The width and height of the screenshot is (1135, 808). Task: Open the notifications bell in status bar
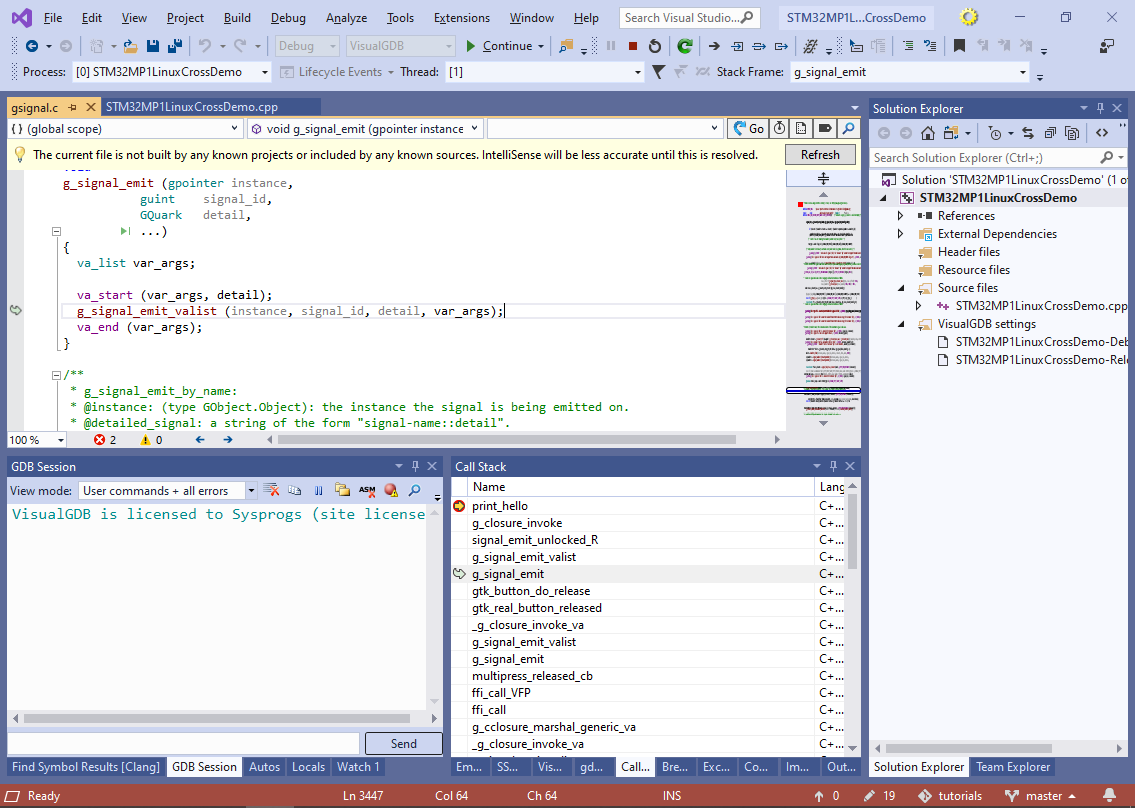(x=1109, y=796)
